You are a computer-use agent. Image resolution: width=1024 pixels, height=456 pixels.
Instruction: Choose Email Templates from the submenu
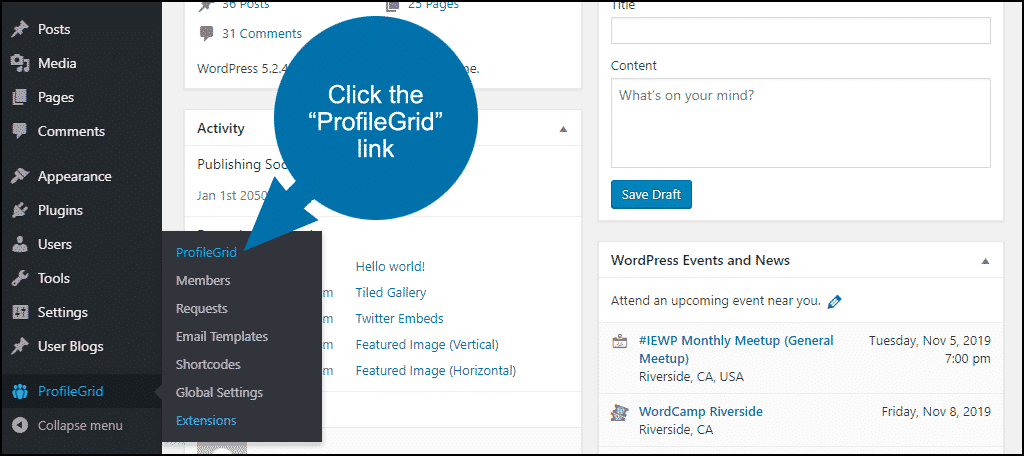(x=222, y=336)
